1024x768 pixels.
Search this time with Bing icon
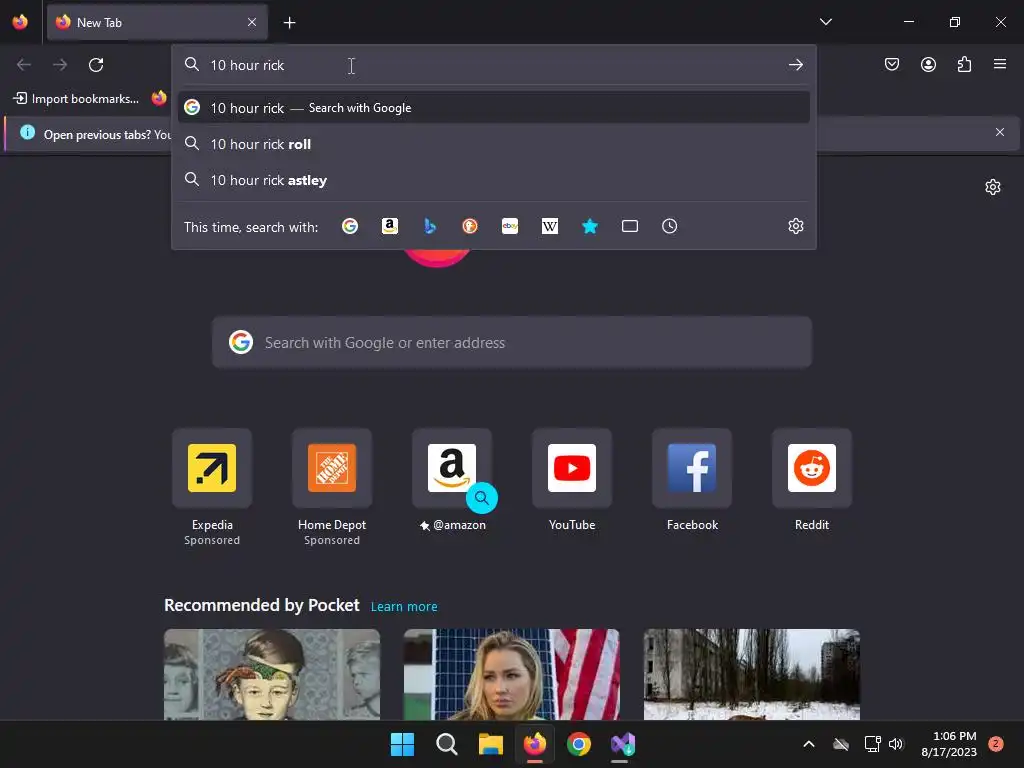(x=430, y=226)
